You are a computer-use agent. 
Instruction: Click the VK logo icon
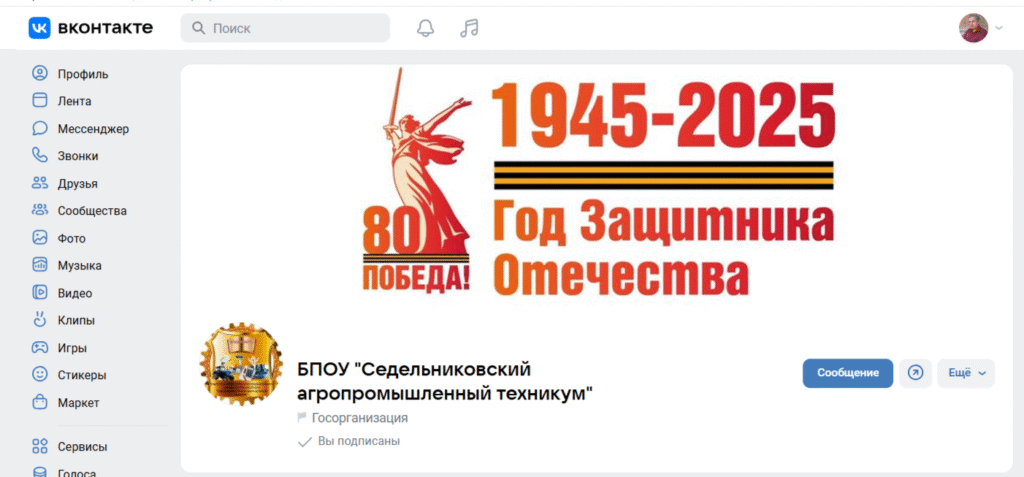[39, 28]
